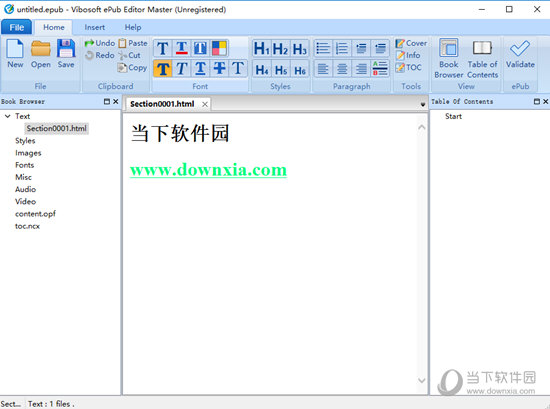The height and width of the screenshot is (409, 550).
Task: Select the Images folder
Action: (x=28, y=153)
